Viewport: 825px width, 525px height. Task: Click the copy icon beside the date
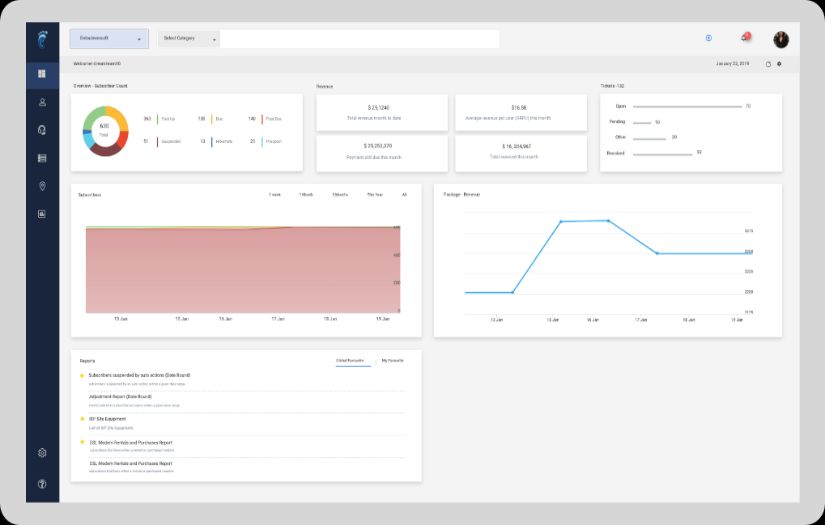coord(768,64)
